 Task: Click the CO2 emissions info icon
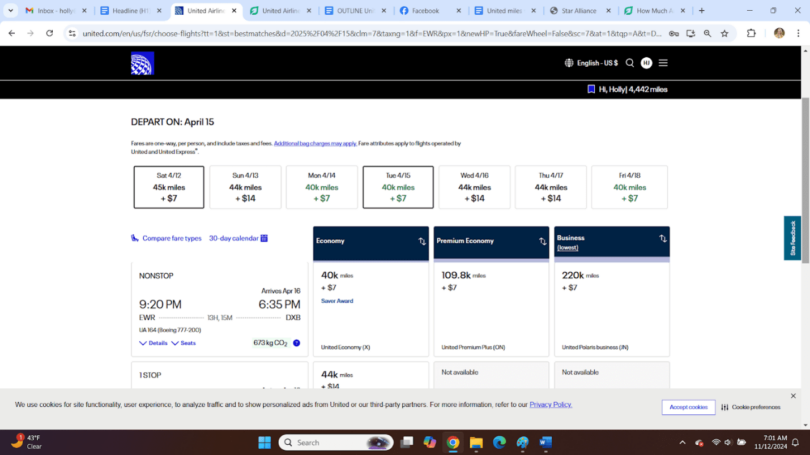coord(296,343)
